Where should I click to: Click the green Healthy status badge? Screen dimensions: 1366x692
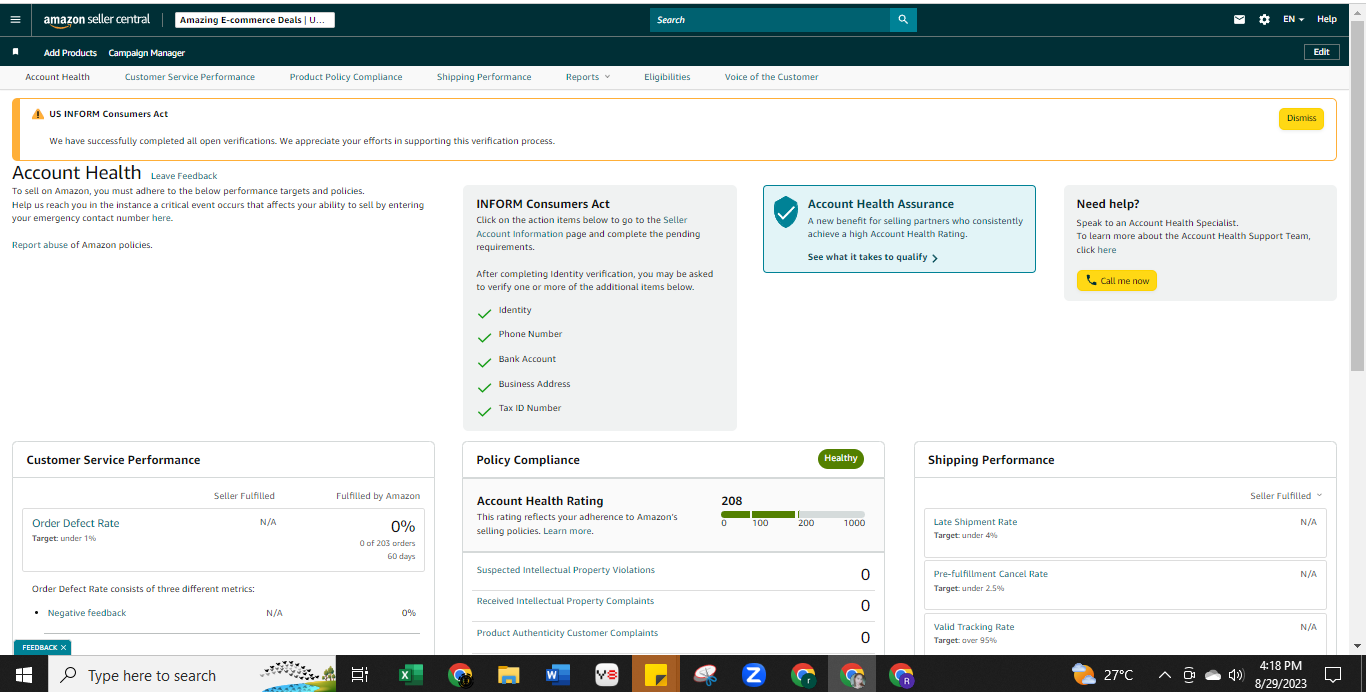point(841,459)
